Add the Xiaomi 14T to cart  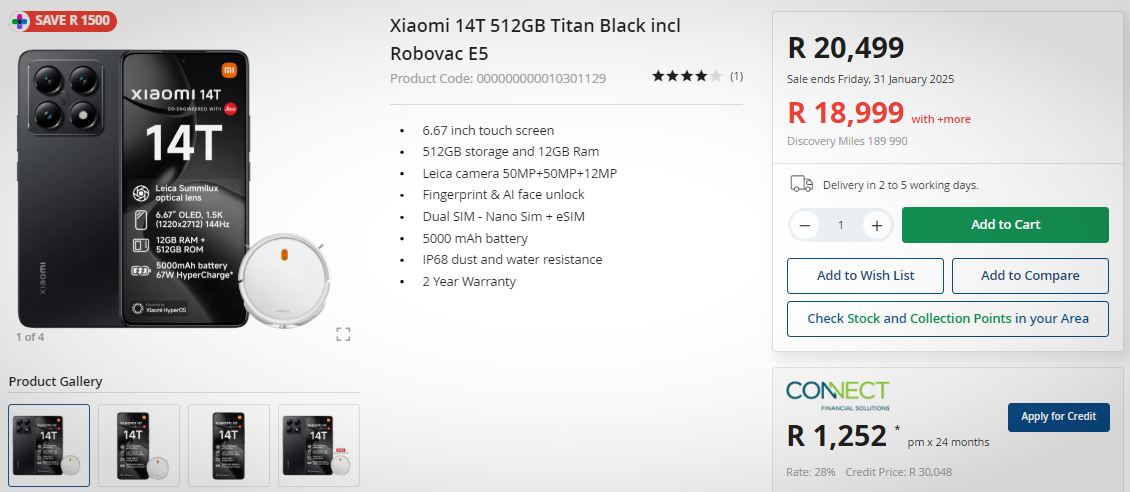pyautogui.click(x=1005, y=225)
